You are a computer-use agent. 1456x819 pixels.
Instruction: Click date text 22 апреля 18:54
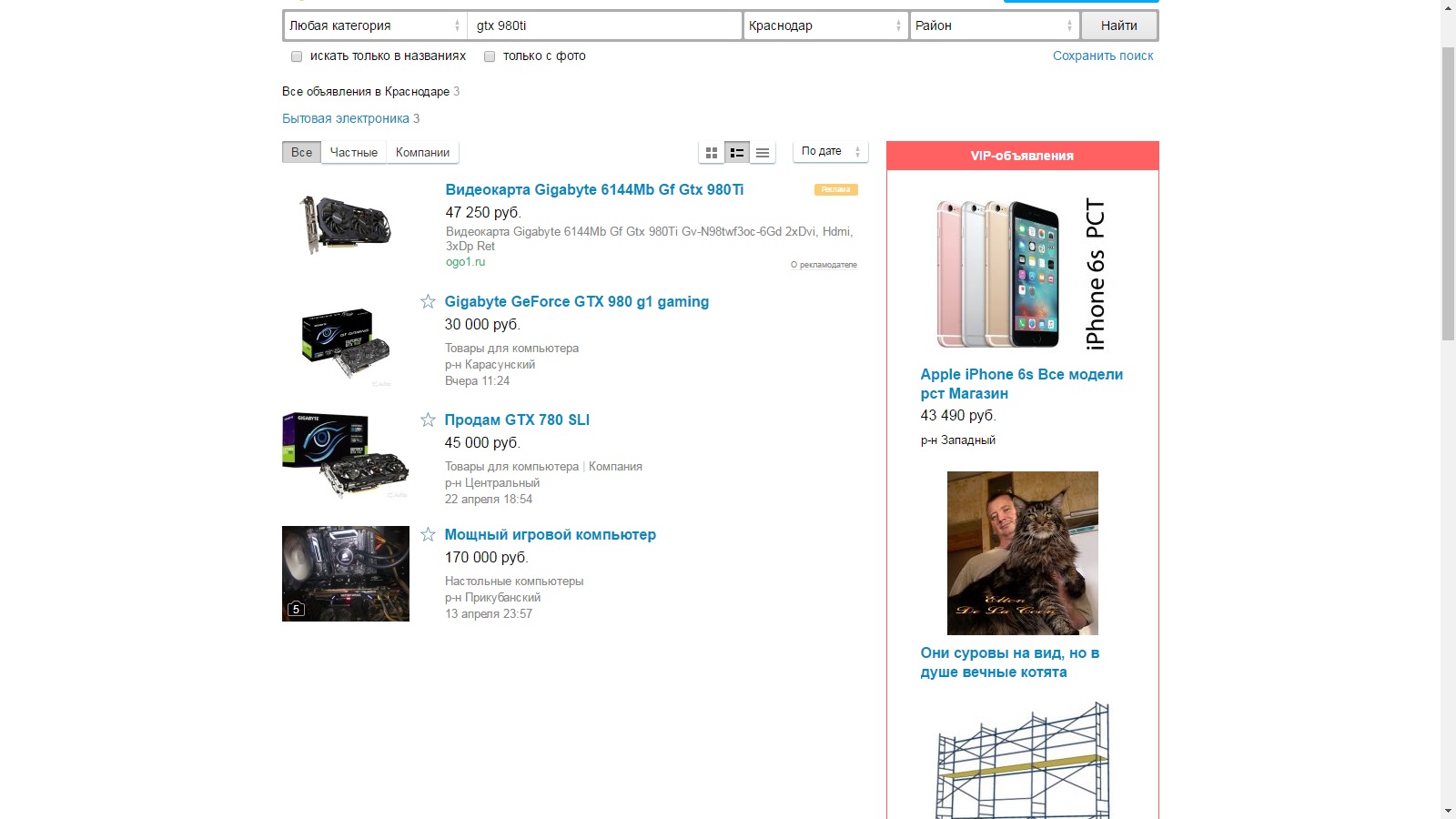point(489,500)
